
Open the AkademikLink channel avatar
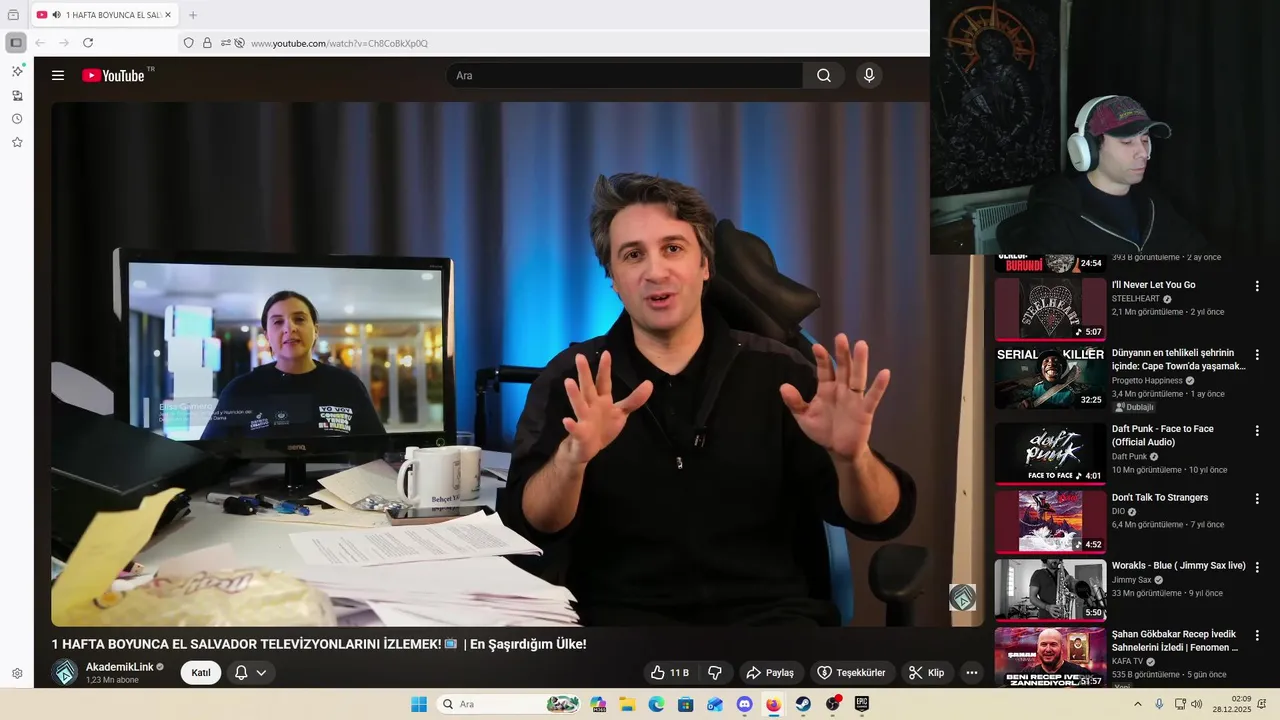click(x=65, y=673)
